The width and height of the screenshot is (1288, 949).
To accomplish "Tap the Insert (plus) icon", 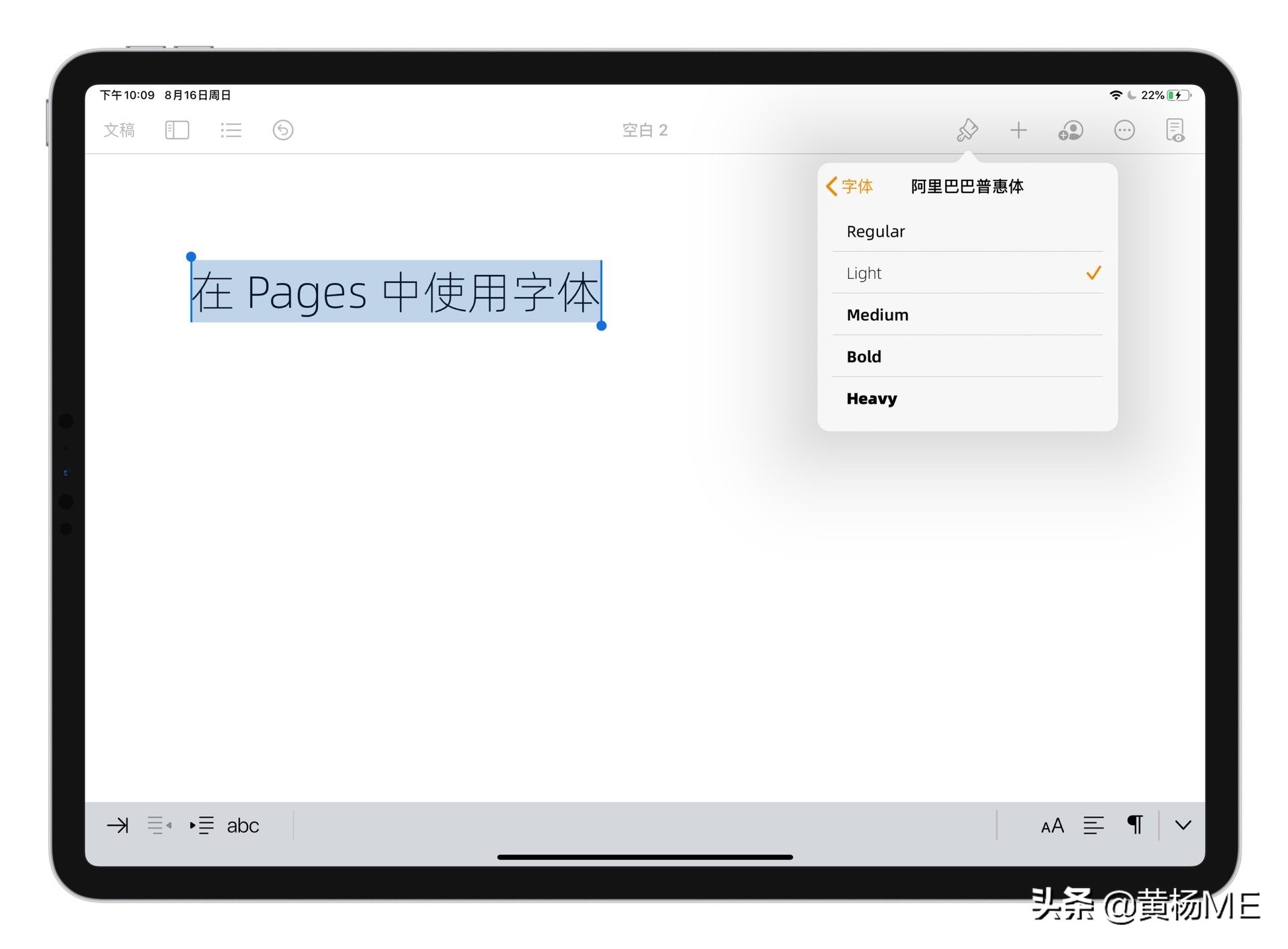I will pos(1018,130).
